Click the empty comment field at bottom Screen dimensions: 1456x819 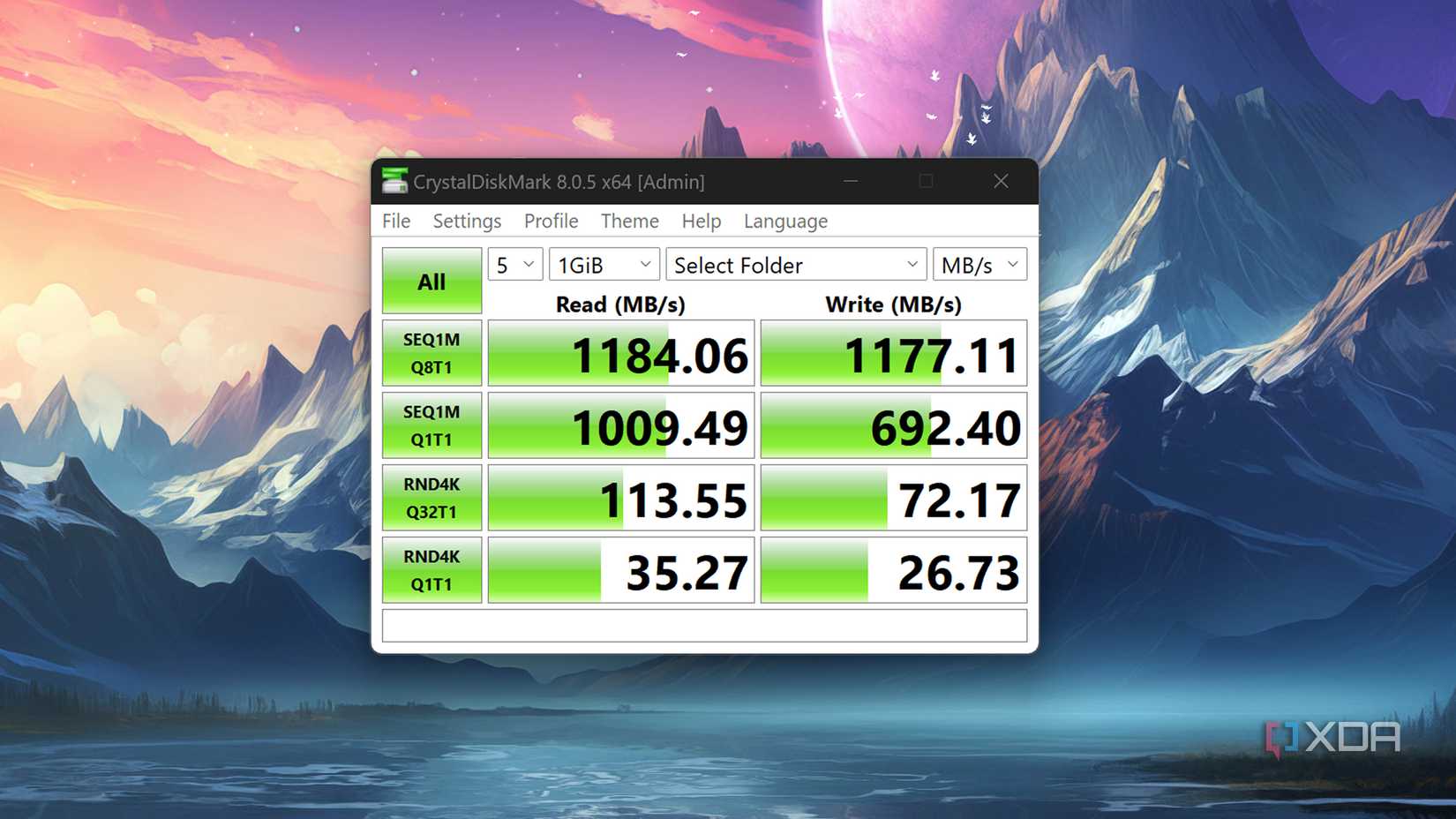pyautogui.click(x=704, y=626)
